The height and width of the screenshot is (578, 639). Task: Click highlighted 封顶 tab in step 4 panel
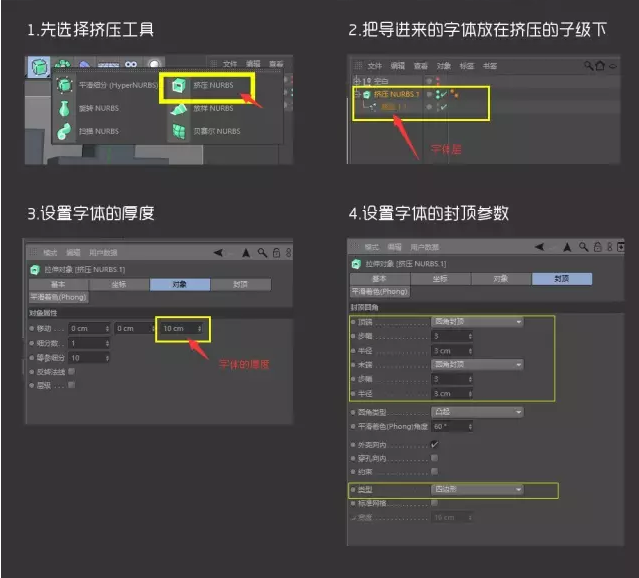562,279
